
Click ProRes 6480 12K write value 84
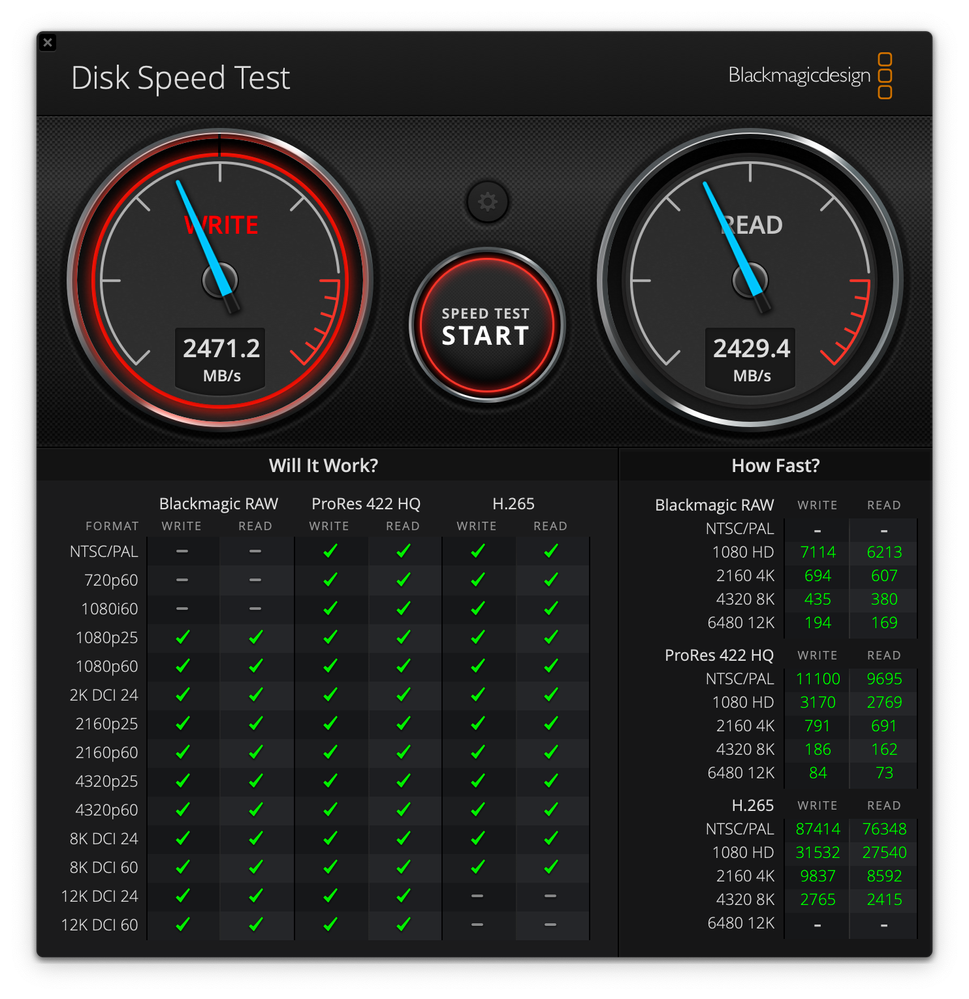tap(817, 773)
